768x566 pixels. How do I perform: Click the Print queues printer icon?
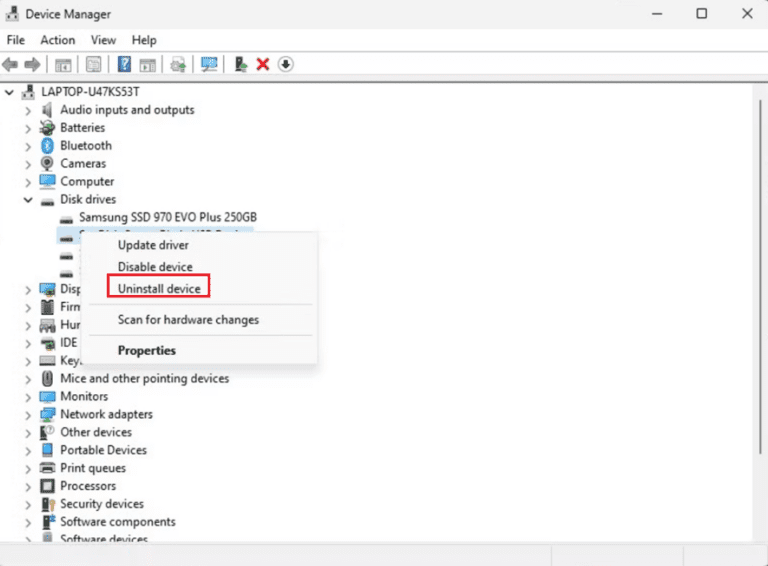pos(48,468)
